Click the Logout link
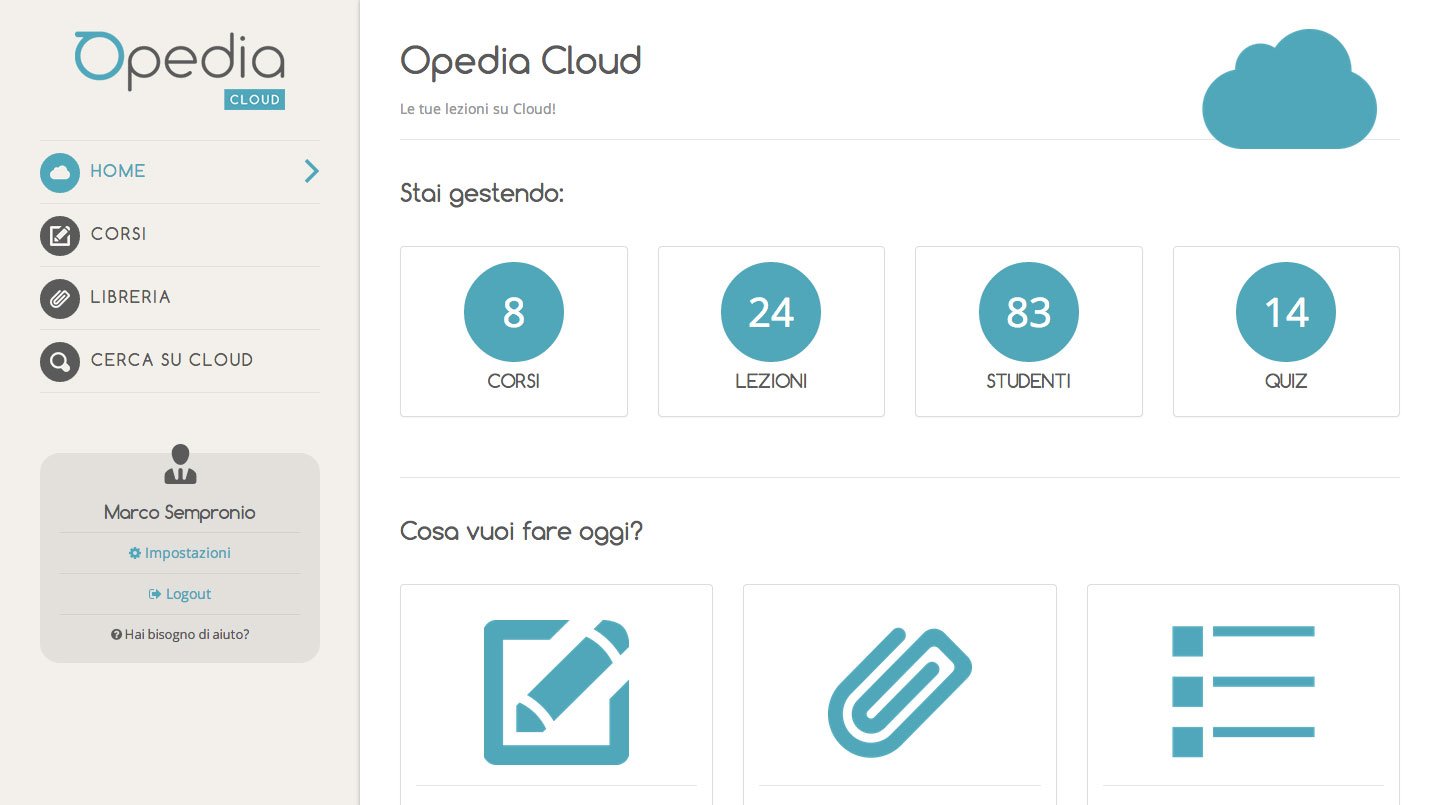Image resolution: width=1440 pixels, height=805 pixels. coord(180,594)
